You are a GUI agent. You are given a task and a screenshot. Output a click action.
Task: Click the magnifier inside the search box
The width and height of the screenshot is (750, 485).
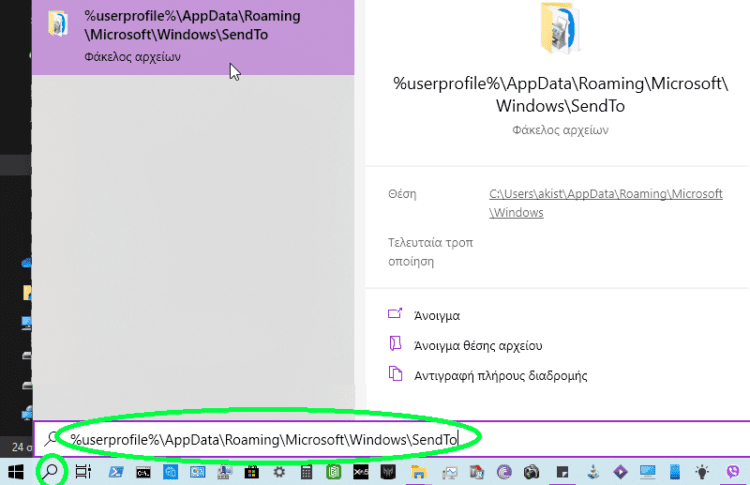(50, 439)
